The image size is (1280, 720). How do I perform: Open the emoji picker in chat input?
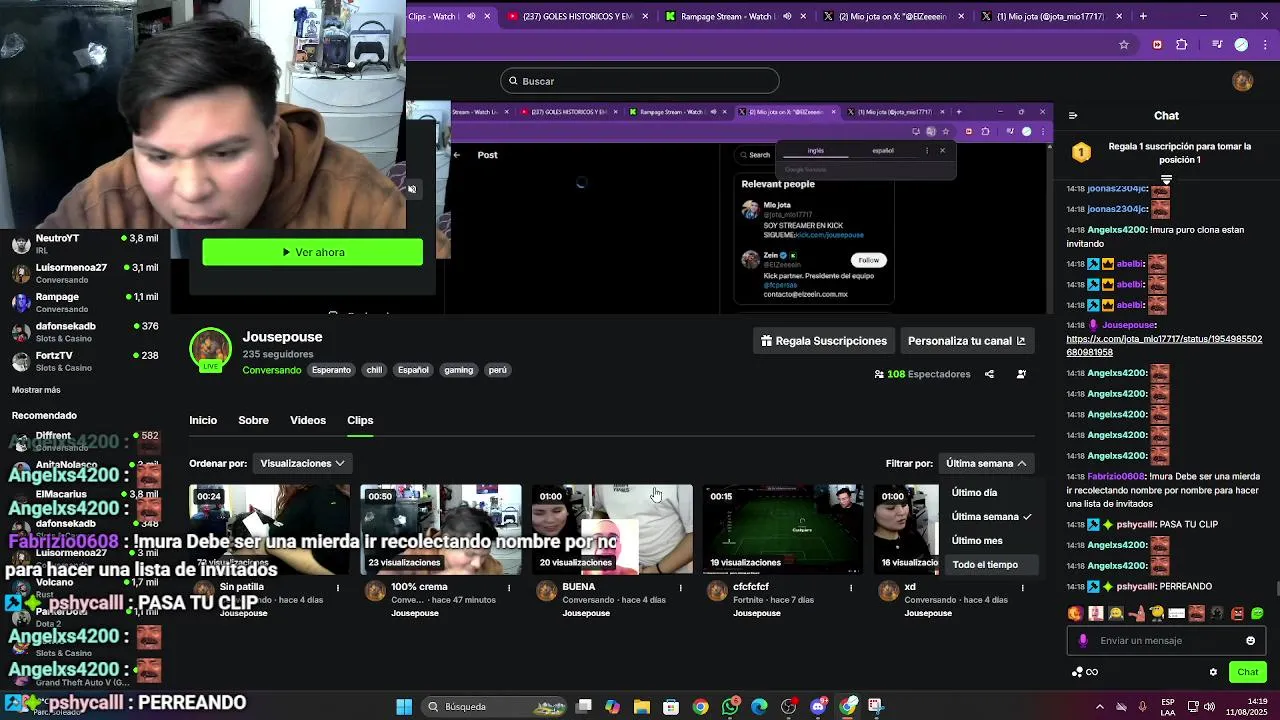pyautogui.click(x=1250, y=641)
